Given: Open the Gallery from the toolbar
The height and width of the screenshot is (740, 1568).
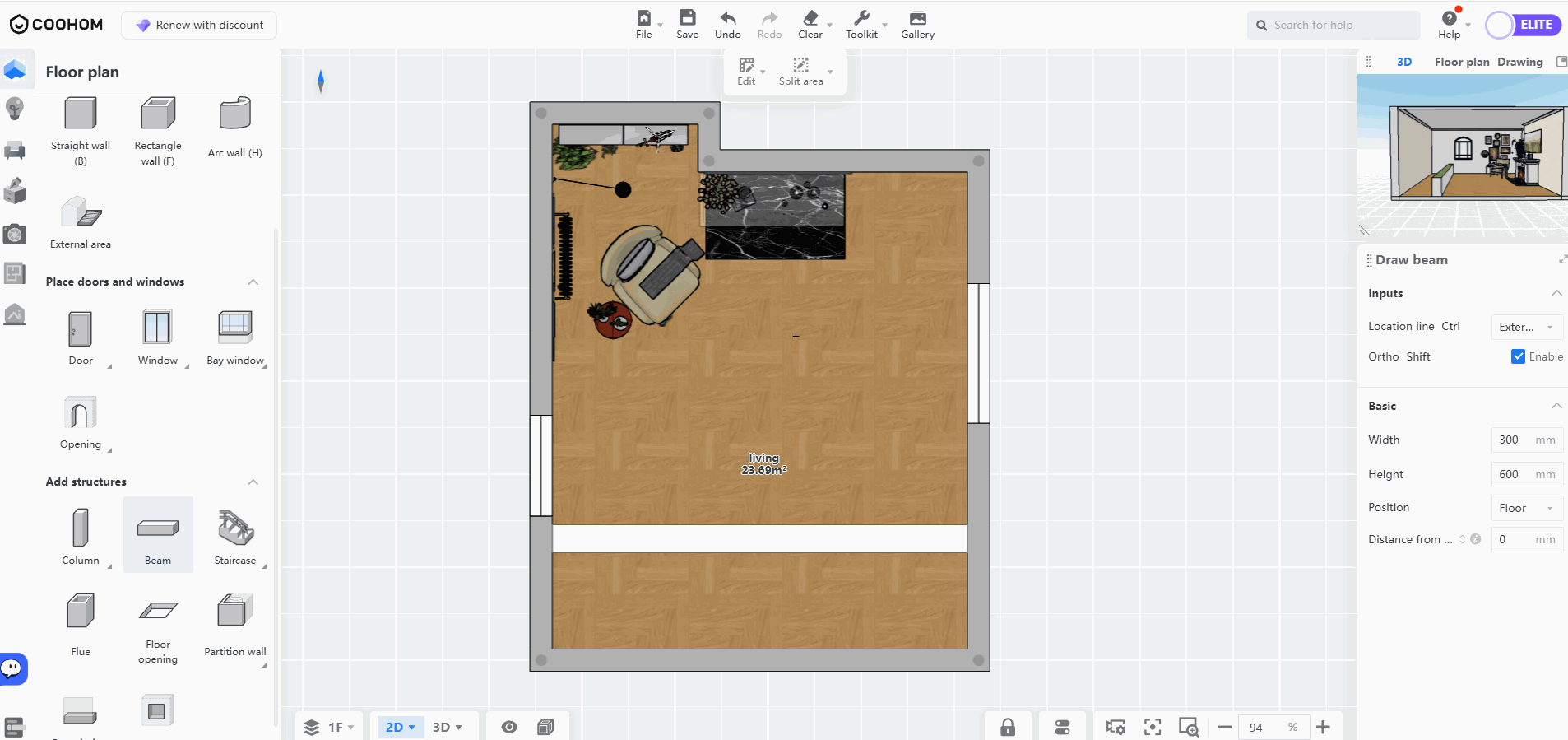Looking at the screenshot, I should [x=917, y=24].
